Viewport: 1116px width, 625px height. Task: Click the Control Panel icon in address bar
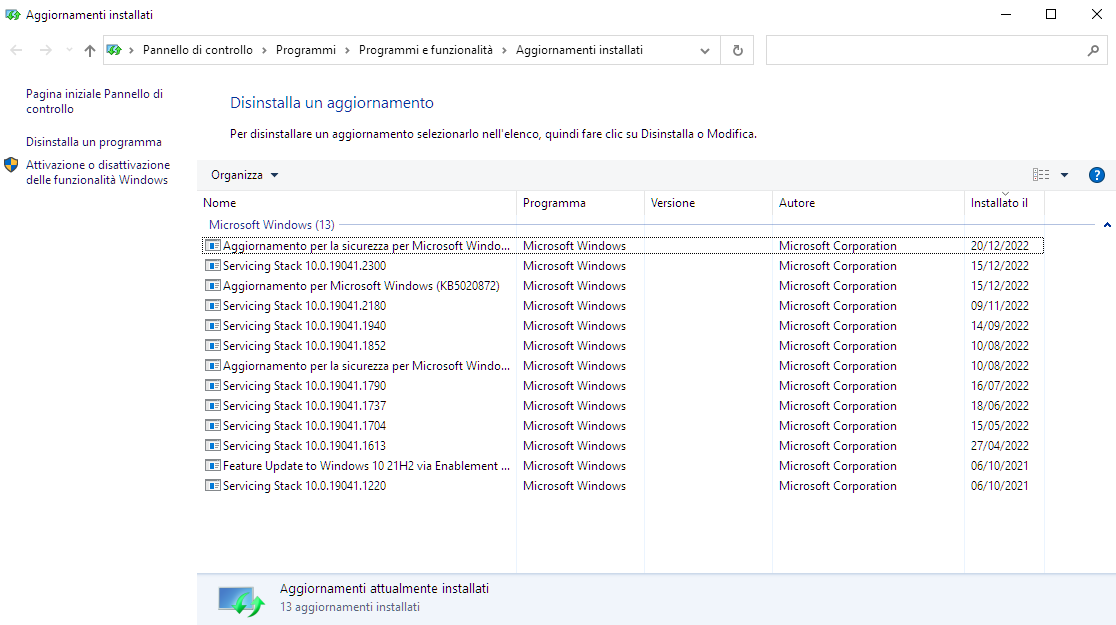click(114, 50)
